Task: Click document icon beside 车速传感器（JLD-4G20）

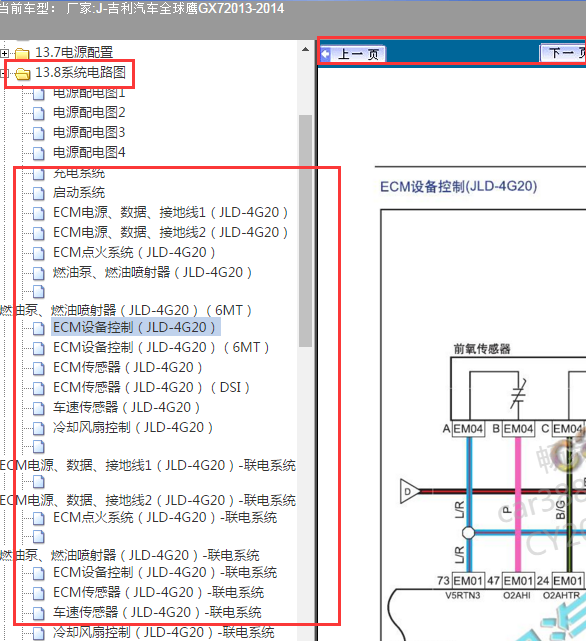Action: click(x=38, y=408)
